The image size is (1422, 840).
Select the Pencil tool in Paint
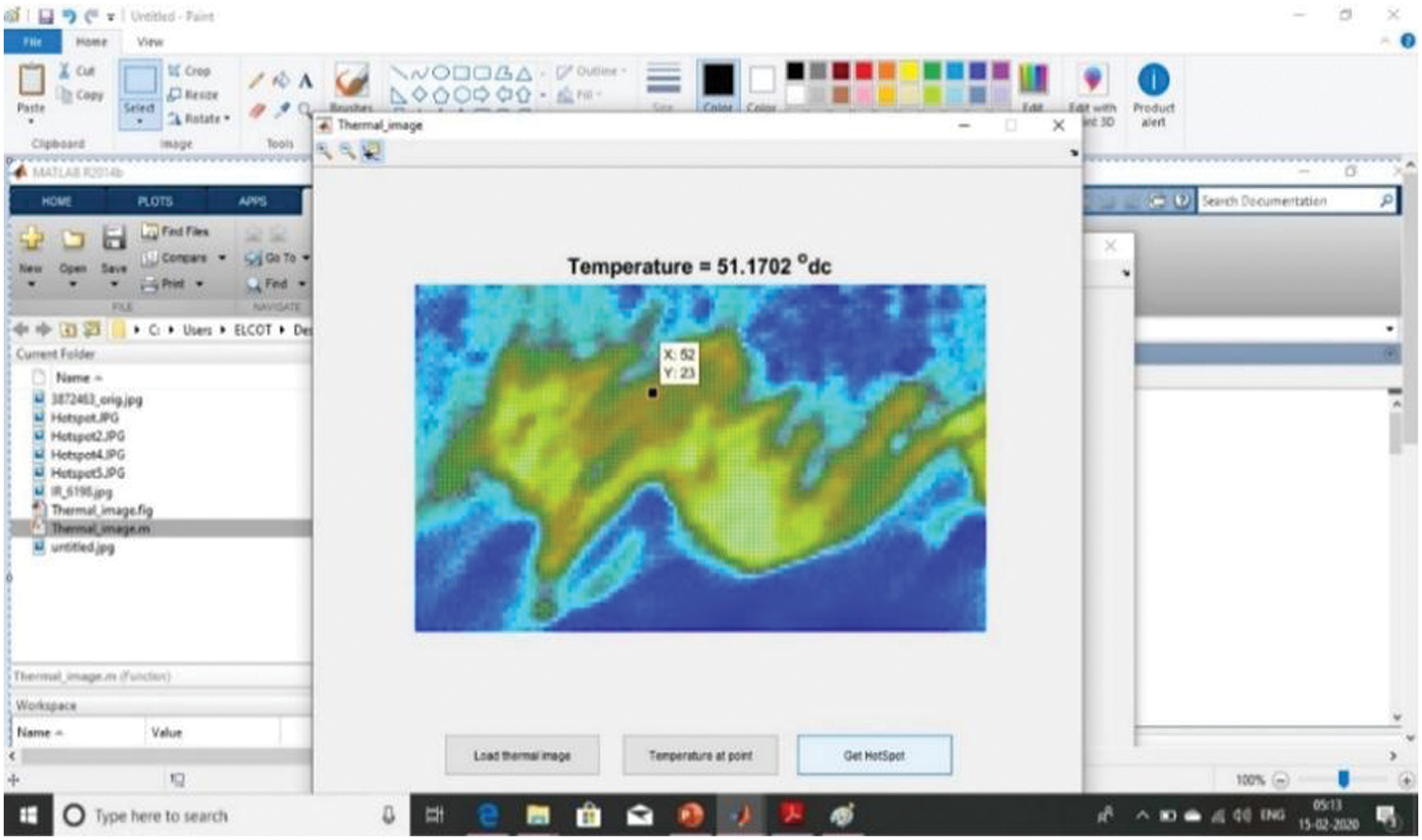click(x=255, y=80)
